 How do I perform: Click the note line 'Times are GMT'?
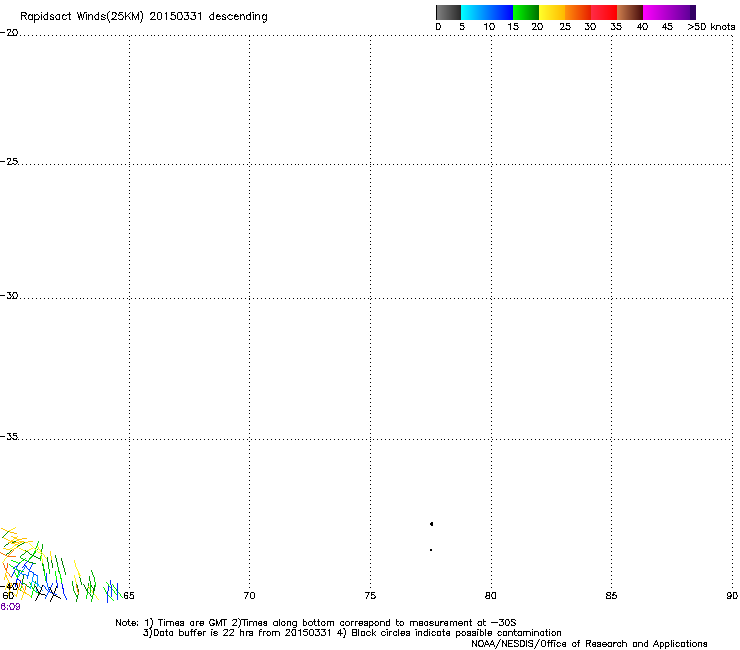tap(193, 623)
